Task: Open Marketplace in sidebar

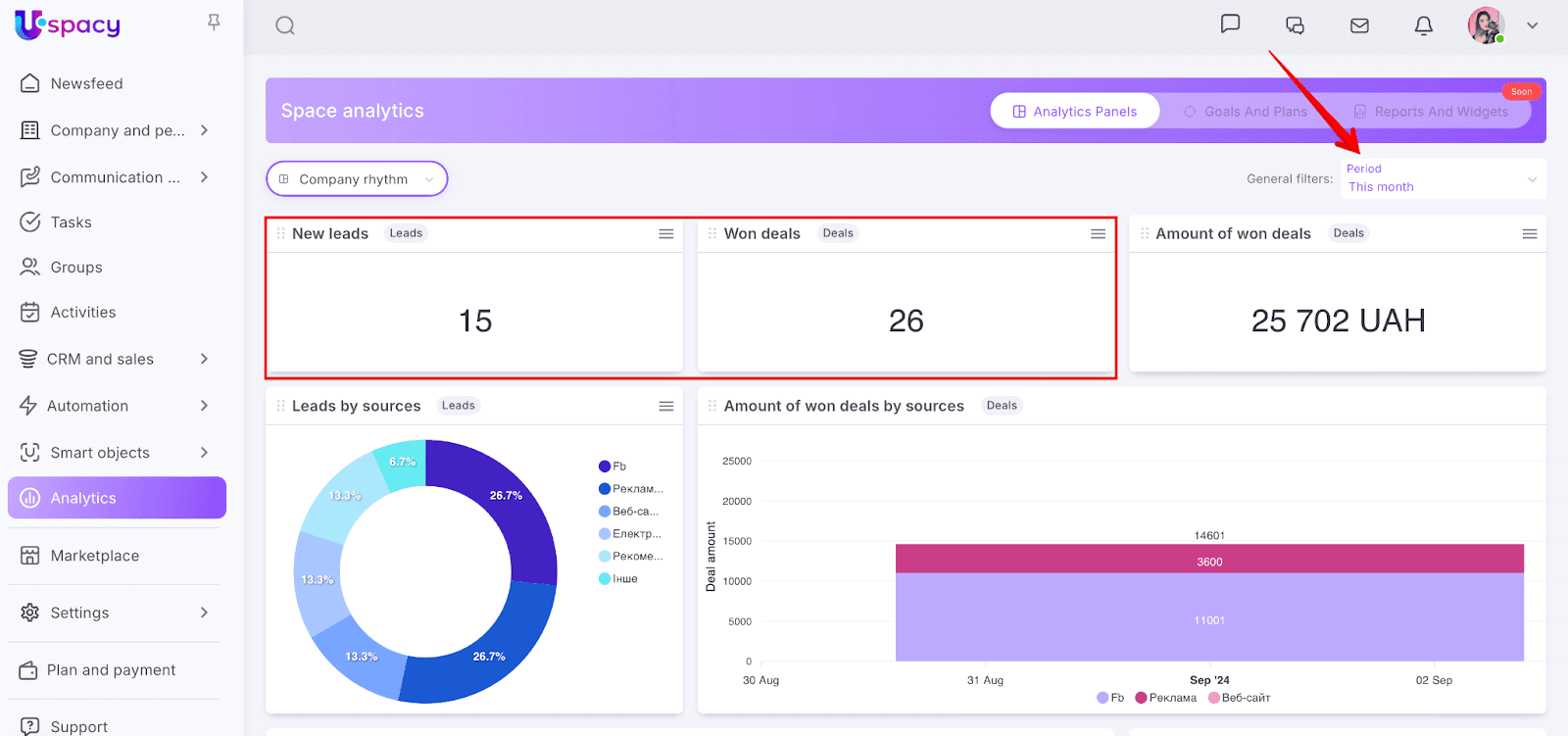Action: (94, 556)
